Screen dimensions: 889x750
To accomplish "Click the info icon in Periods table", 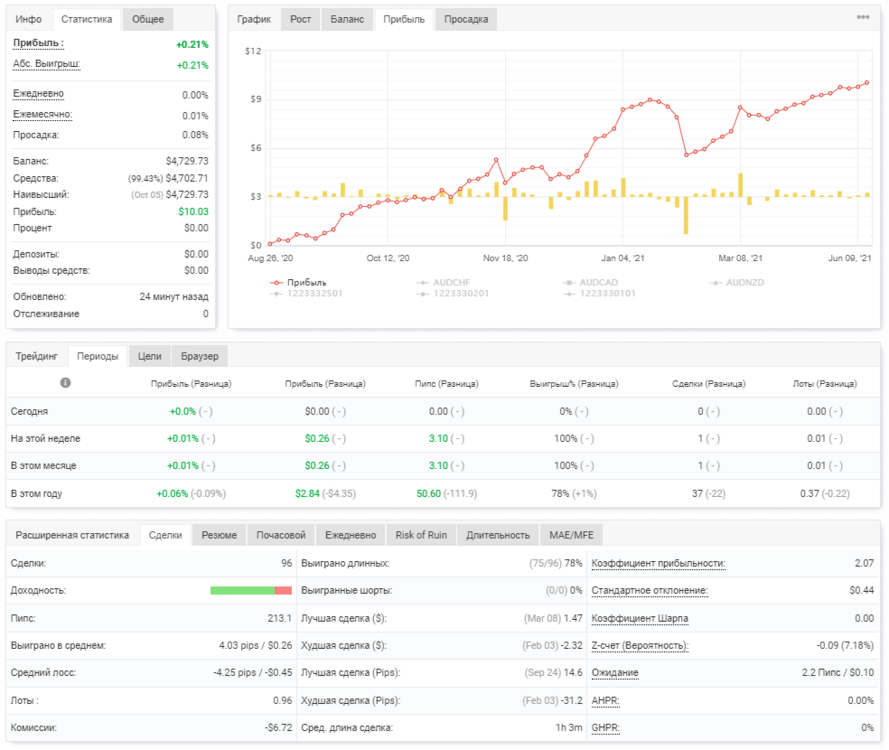I will point(65,383).
